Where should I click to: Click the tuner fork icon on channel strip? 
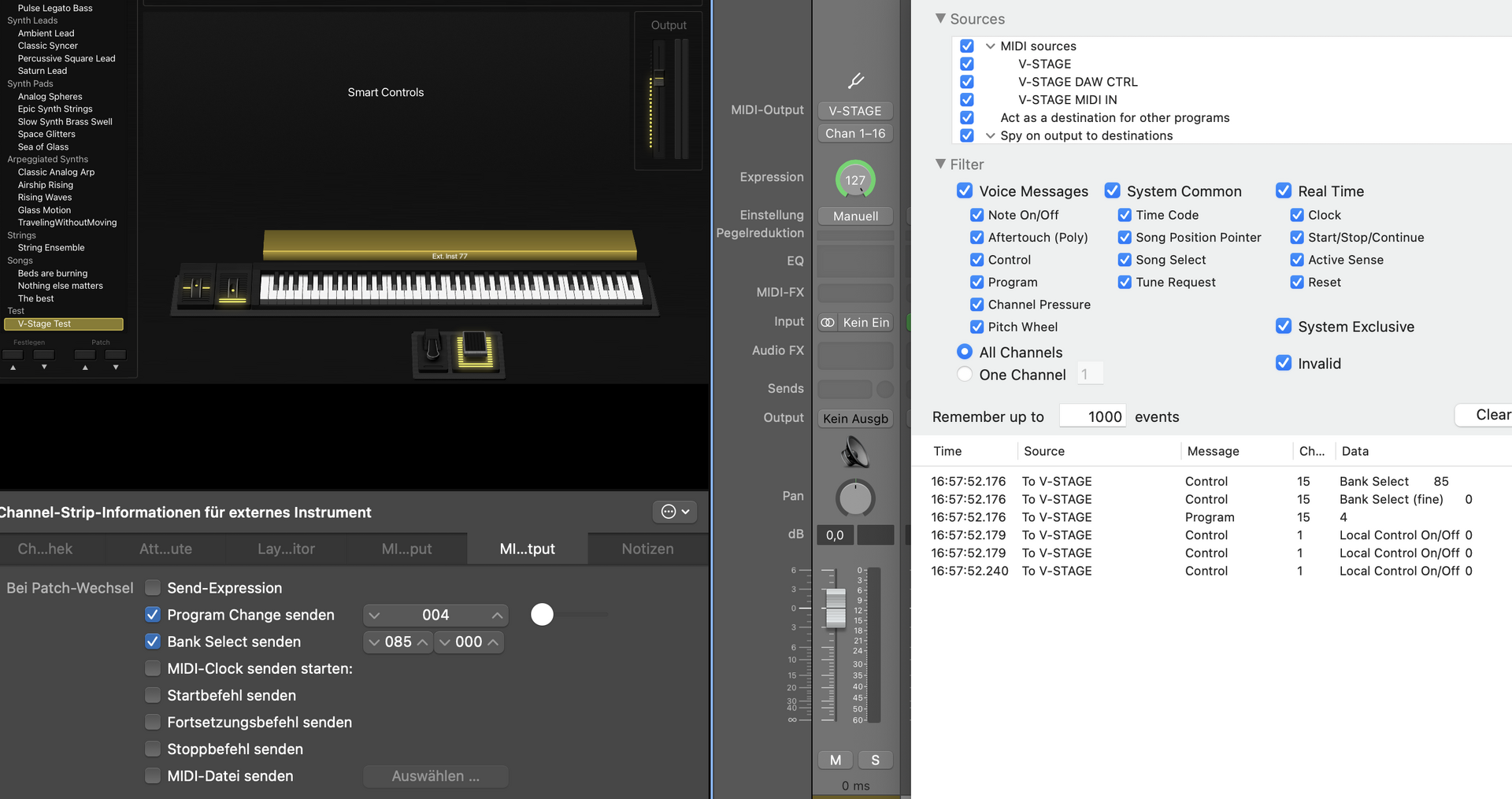coord(855,80)
